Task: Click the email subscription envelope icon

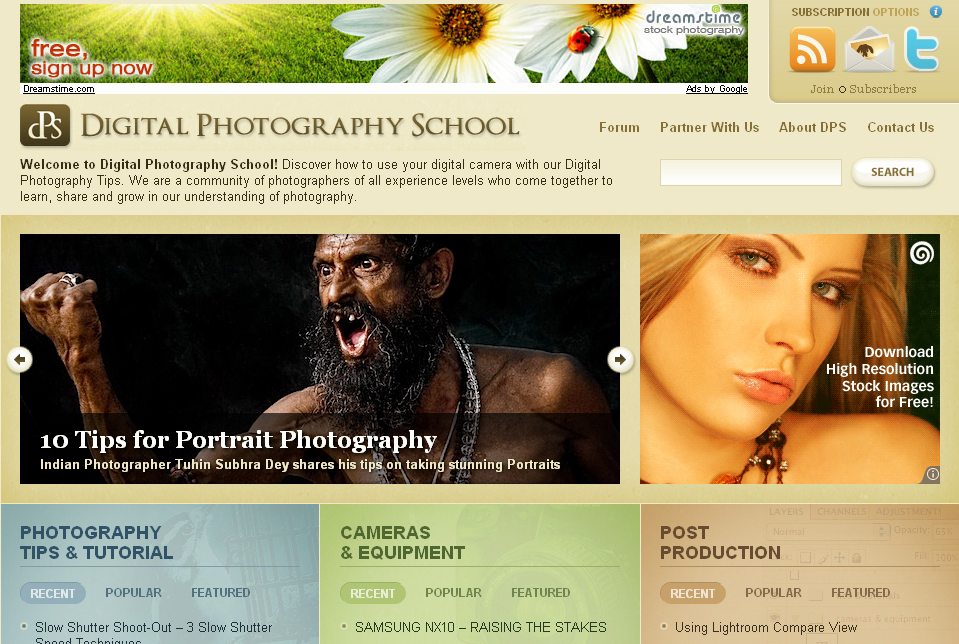Action: coord(869,49)
